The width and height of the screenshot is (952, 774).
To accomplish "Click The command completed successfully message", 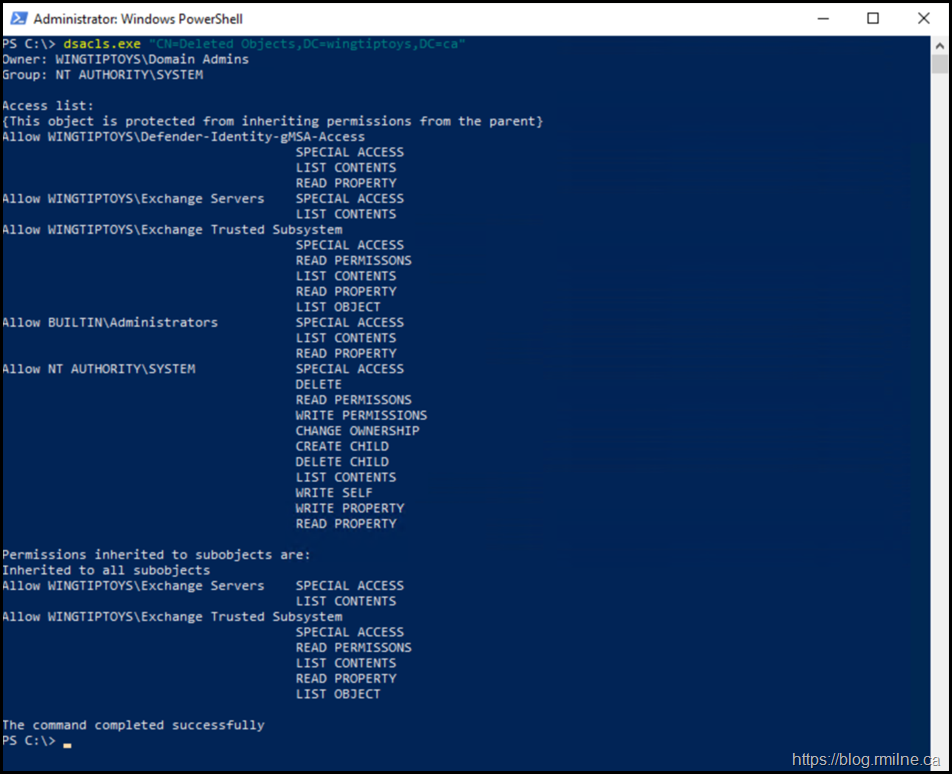I will [x=133, y=725].
